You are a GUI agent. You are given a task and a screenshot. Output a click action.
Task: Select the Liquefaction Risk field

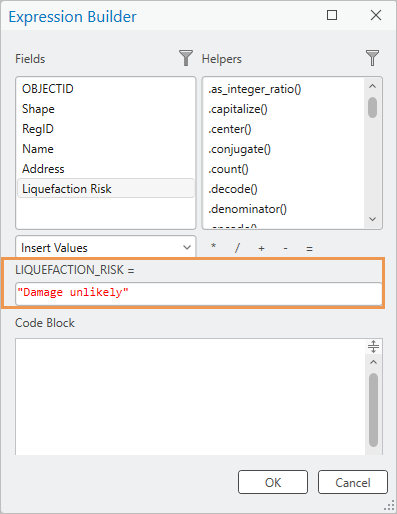106,189
